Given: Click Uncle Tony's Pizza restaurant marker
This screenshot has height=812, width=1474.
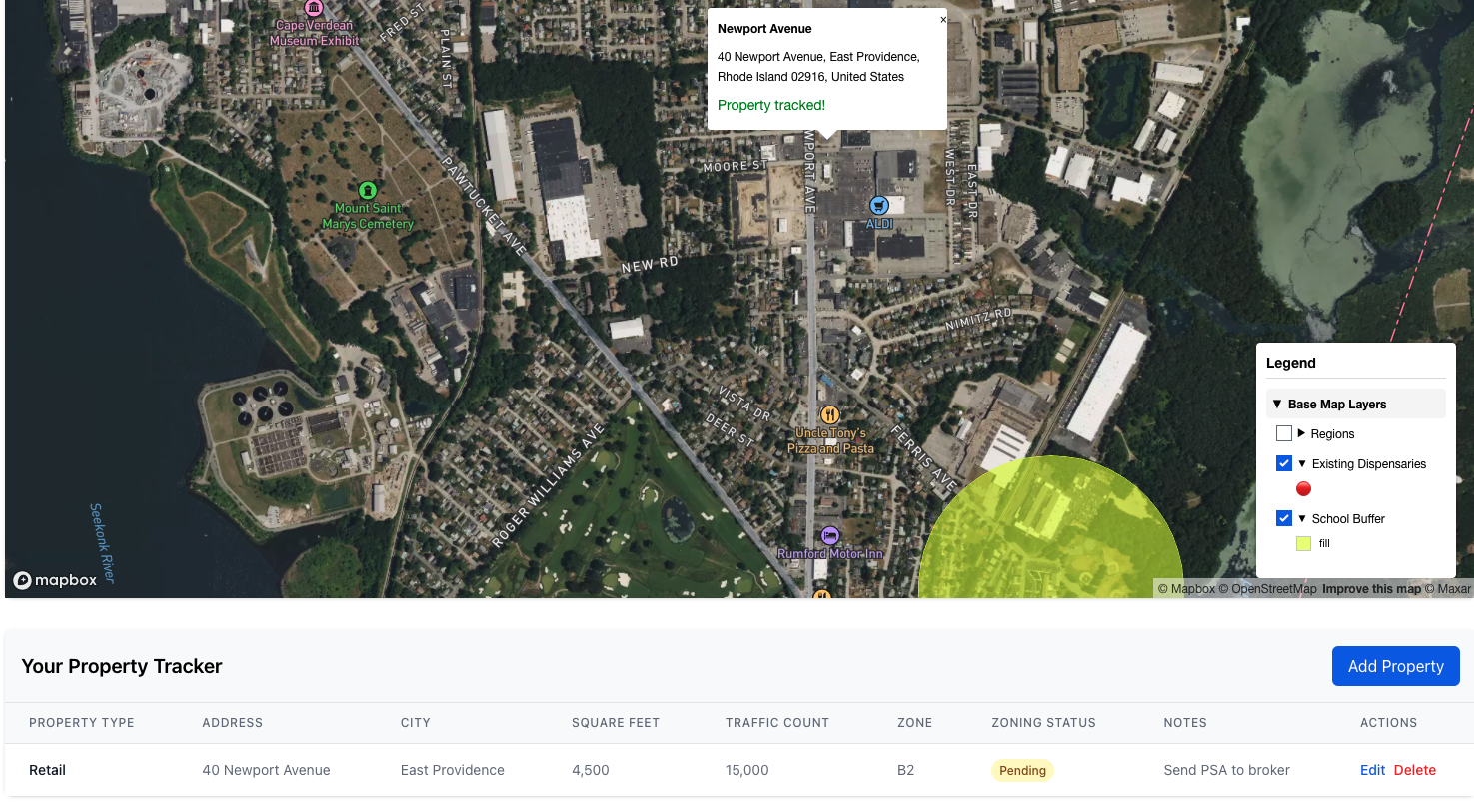Looking at the screenshot, I should [x=829, y=414].
